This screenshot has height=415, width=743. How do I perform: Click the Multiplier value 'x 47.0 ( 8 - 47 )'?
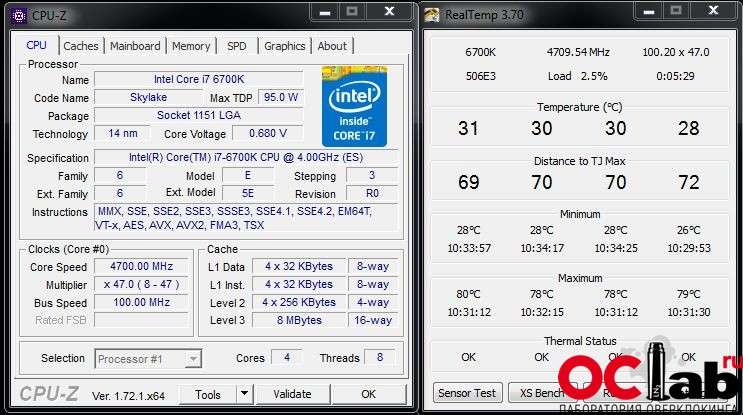[141, 284]
